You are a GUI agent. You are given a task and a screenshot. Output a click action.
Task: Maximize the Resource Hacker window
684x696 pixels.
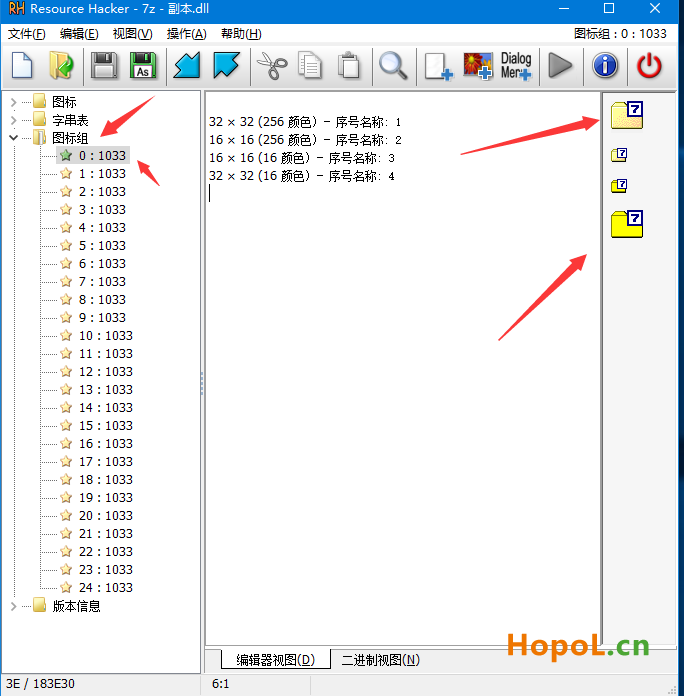(x=609, y=8)
